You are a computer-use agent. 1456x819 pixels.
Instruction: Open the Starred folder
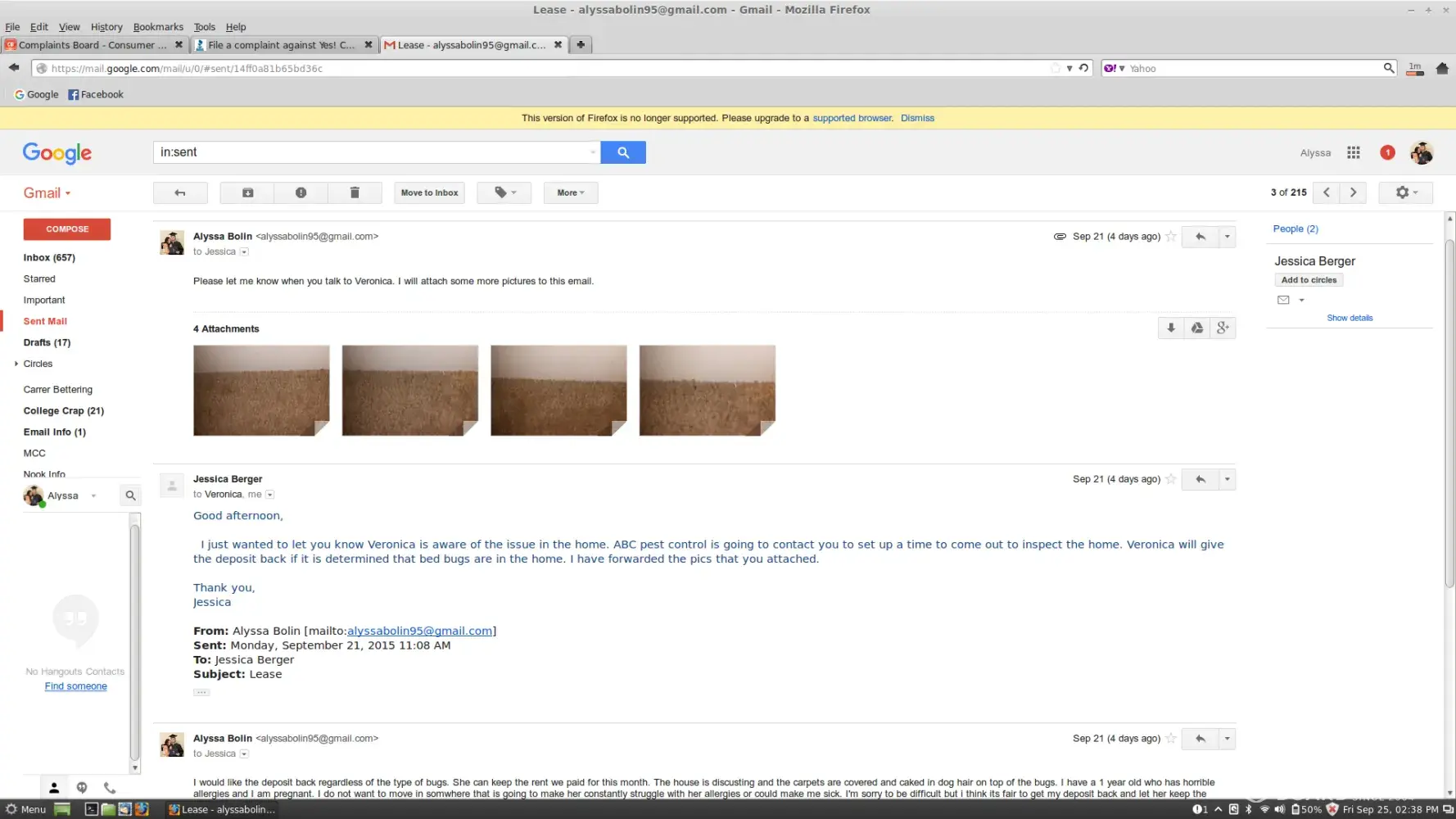tap(39, 279)
